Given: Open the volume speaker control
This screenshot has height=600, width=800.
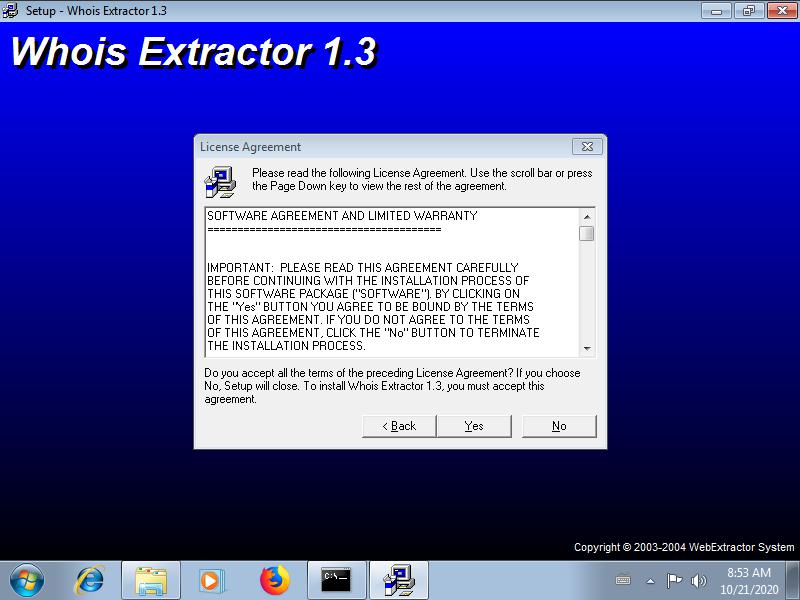Looking at the screenshot, I should [x=698, y=581].
